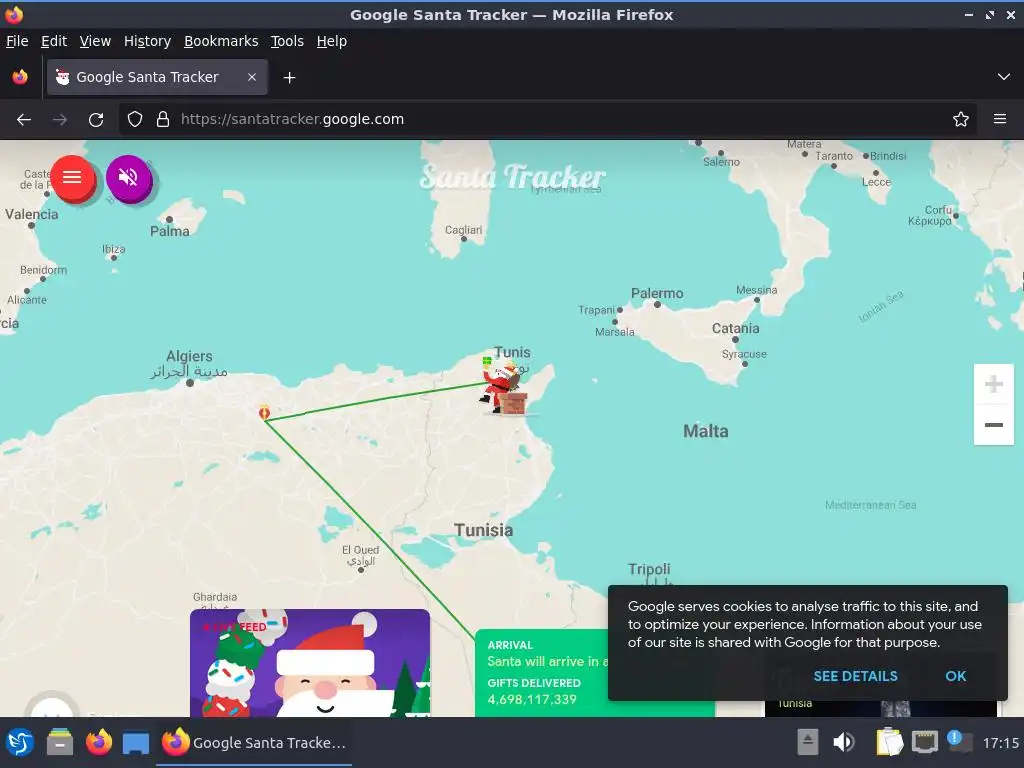Open the live feed Santa card thumbnail

pyautogui.click(x=310, y=663)
